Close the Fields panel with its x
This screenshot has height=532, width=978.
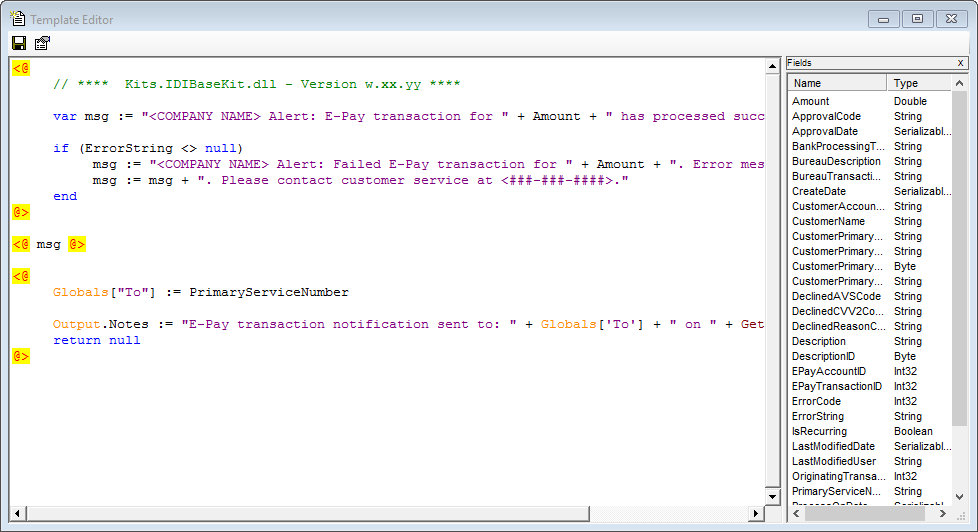coord(961,62)
